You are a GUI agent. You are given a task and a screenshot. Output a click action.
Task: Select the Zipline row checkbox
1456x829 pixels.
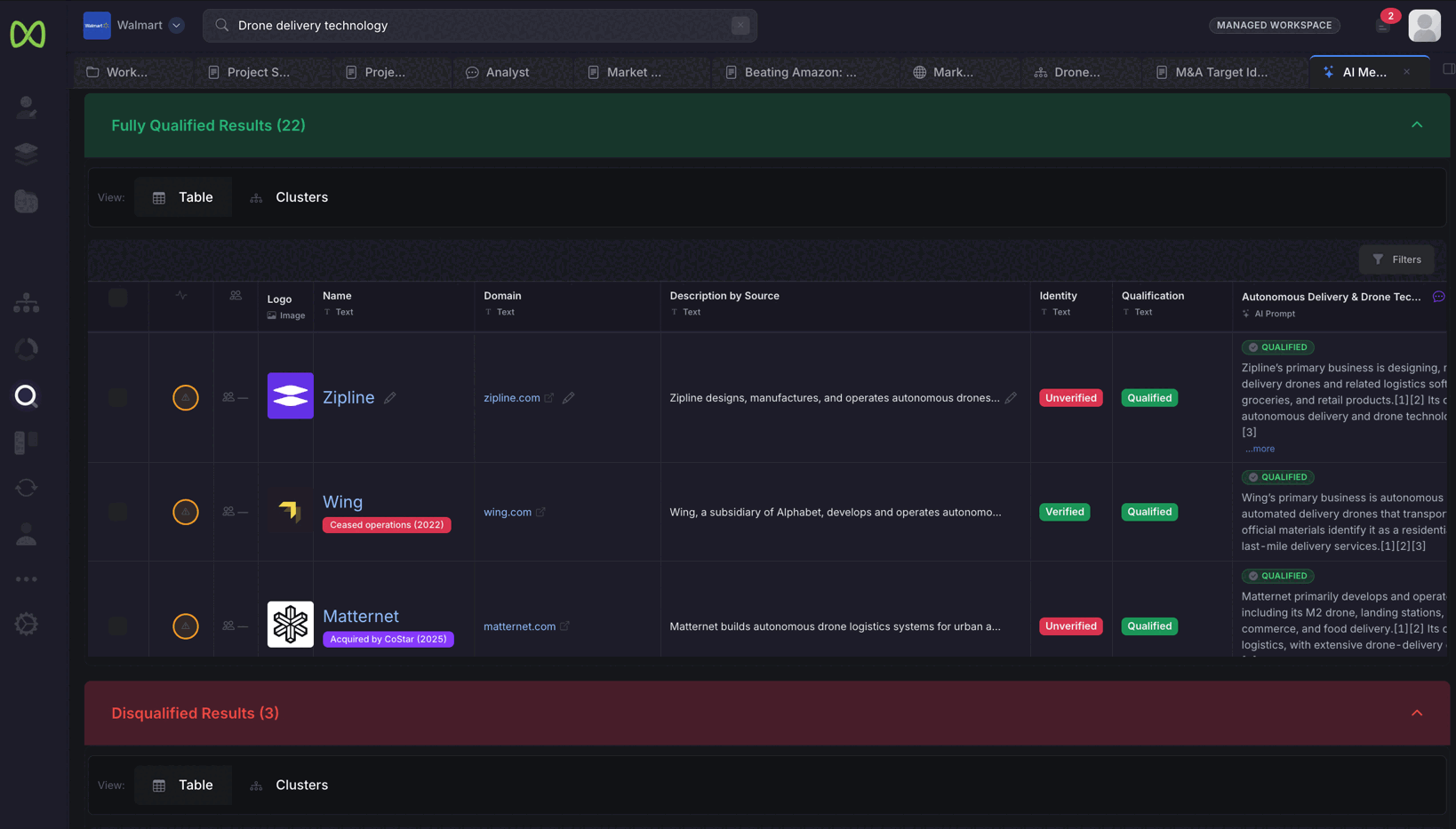click(118, 397)
